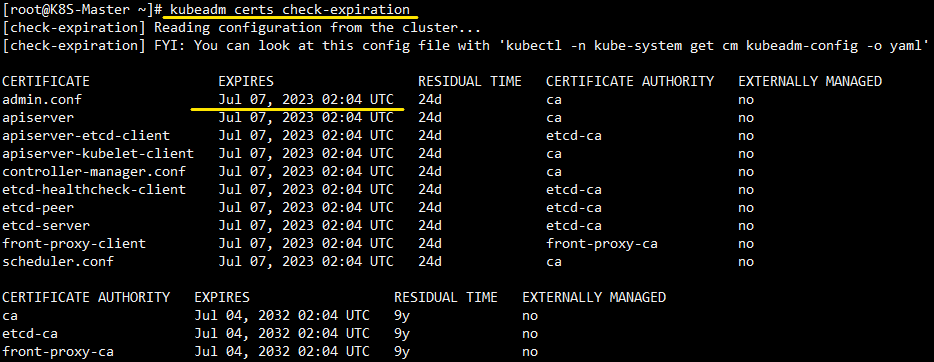Click the [root@K8S-Master ~]# prompt

(82, 10)
